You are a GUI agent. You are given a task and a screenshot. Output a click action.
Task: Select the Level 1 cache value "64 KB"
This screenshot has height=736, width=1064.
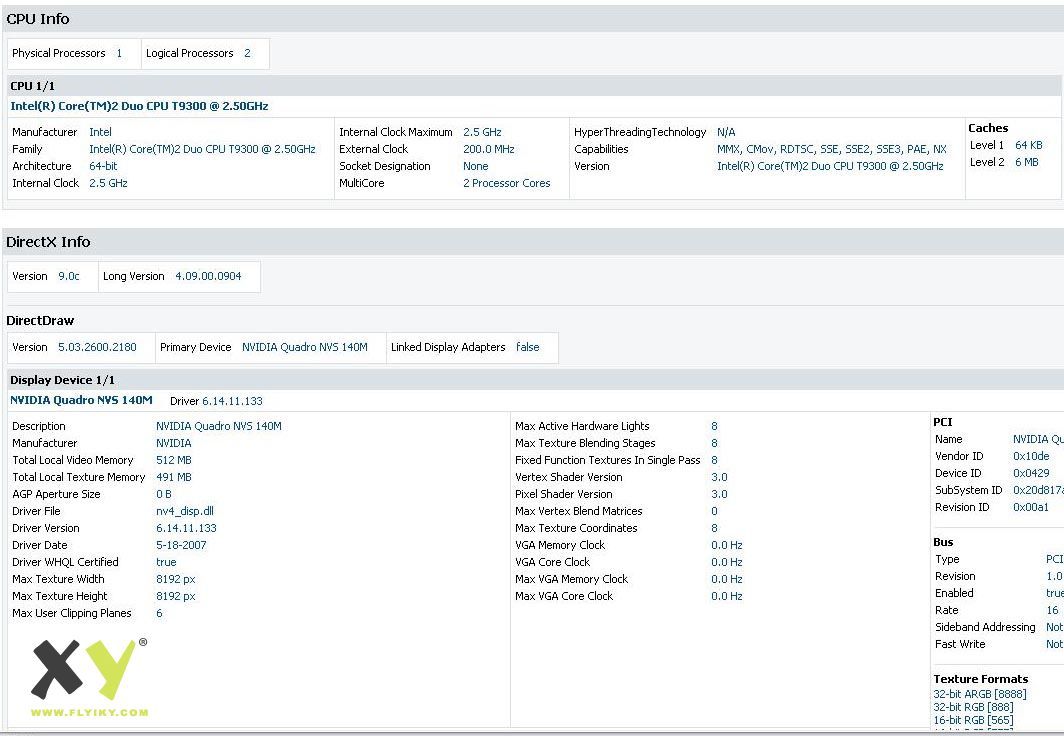(x=1029, y=145)
